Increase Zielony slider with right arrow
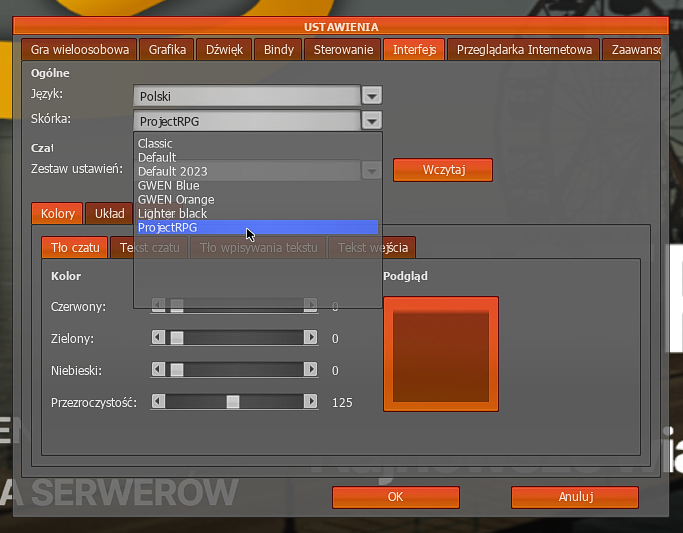 click(310, 337)
